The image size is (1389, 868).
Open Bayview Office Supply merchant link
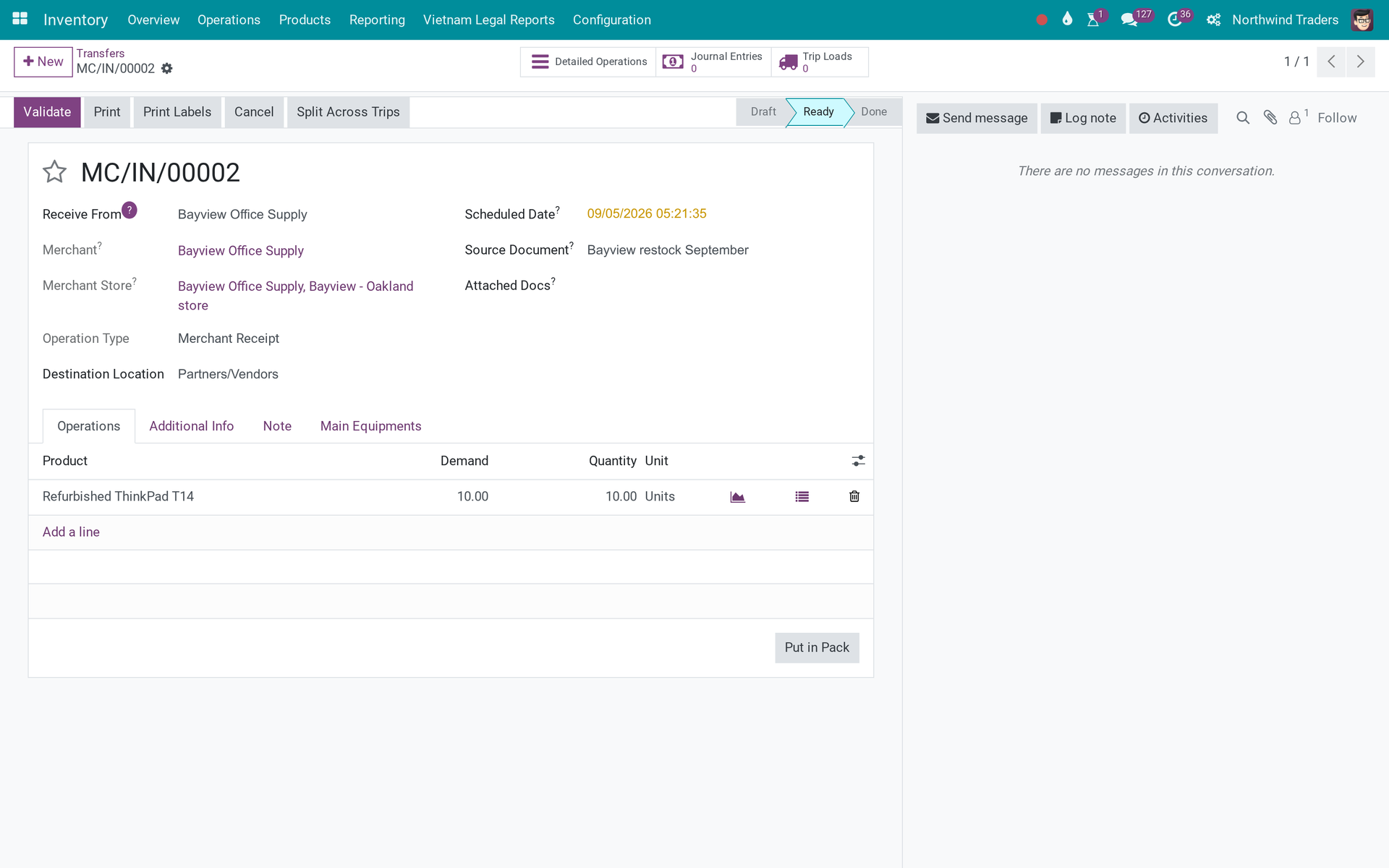point(241,250)
